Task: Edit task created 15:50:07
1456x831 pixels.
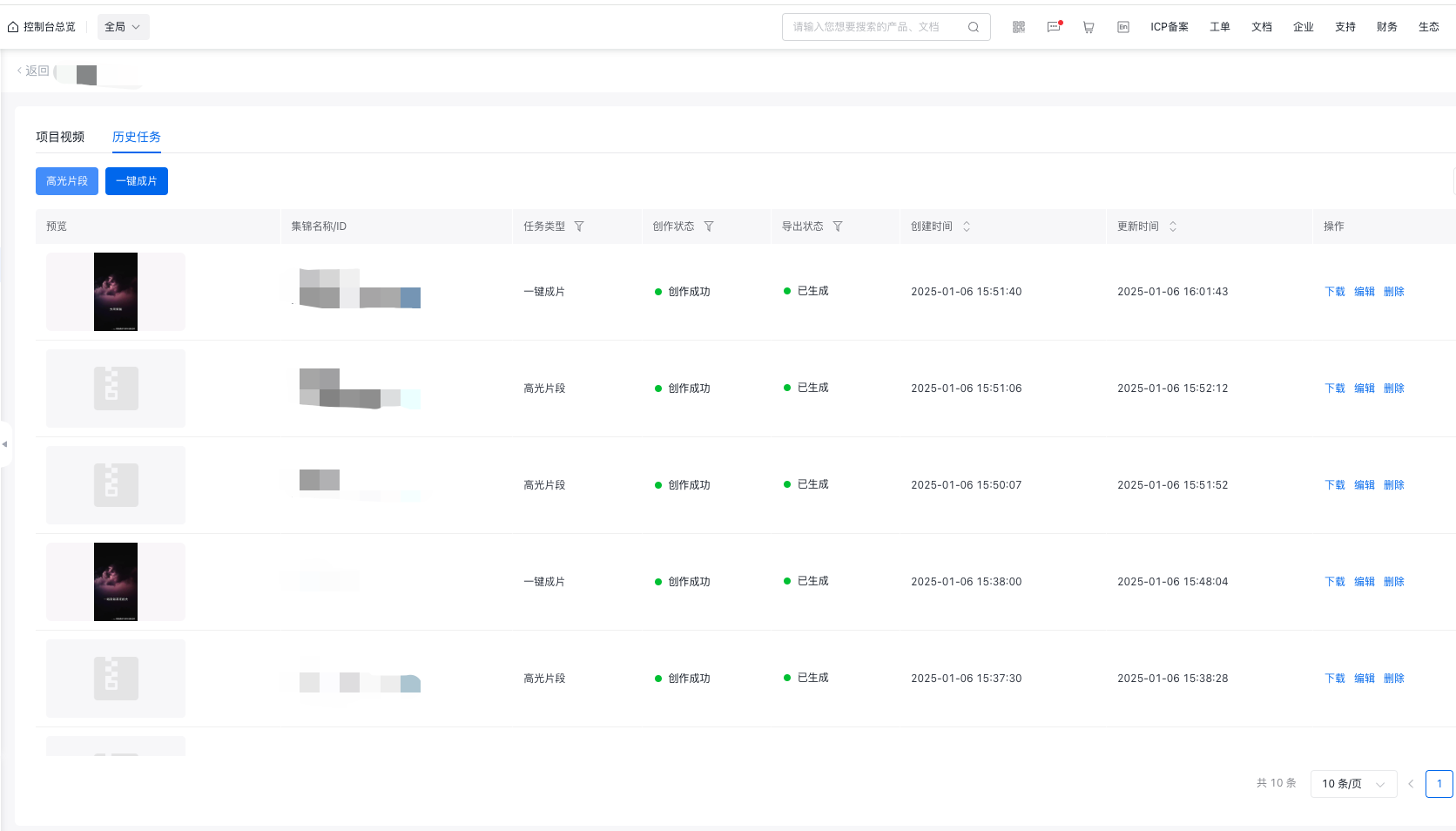Action: (x=1365, y=485)
